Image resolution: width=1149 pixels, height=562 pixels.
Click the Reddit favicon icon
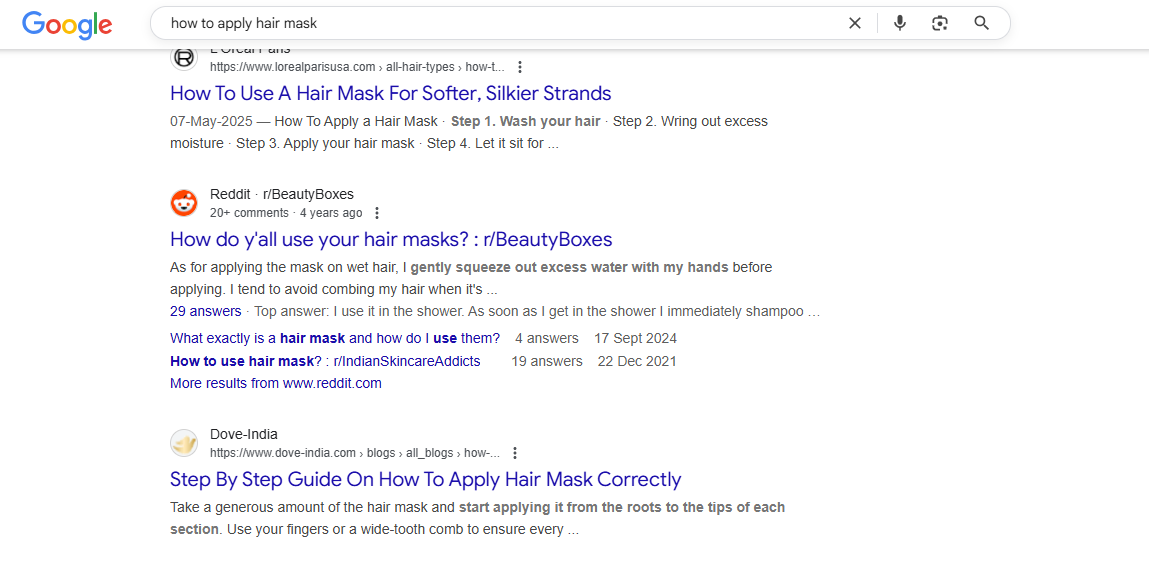[184, 203]
